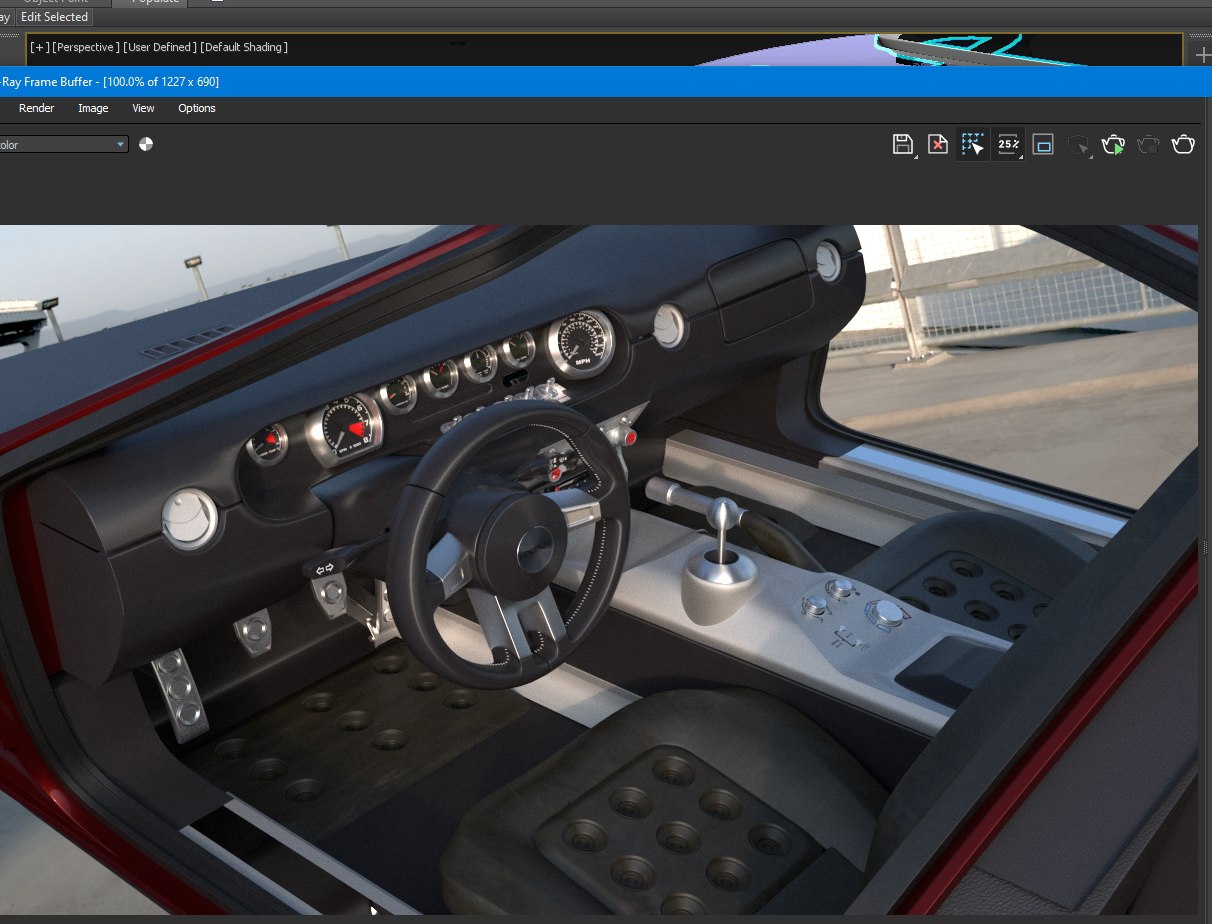Click the frame buffer title bar
1212x924 pixels.
pos(606,82)
